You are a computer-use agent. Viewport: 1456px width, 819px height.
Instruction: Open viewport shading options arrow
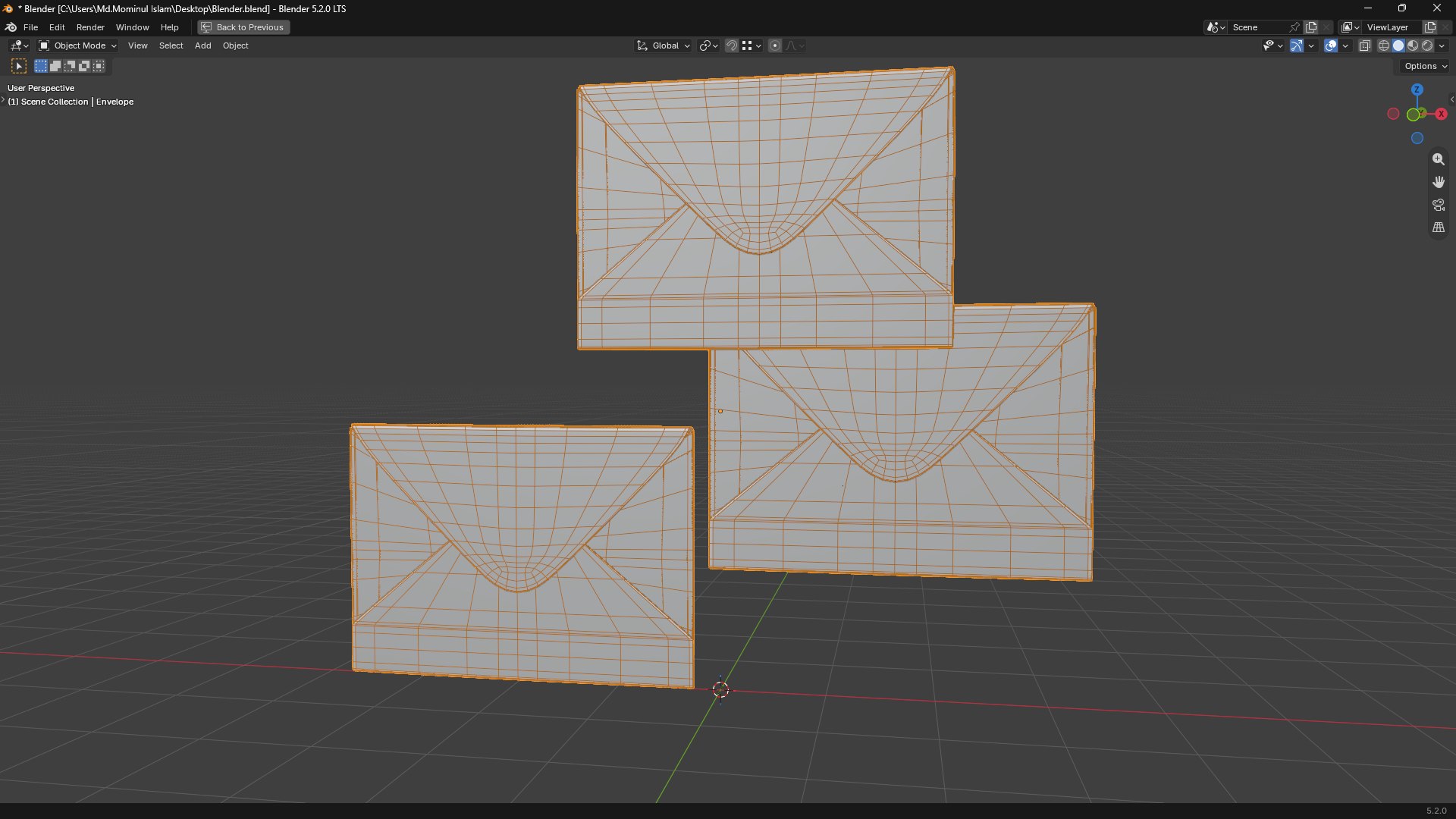pos(1442,45)
